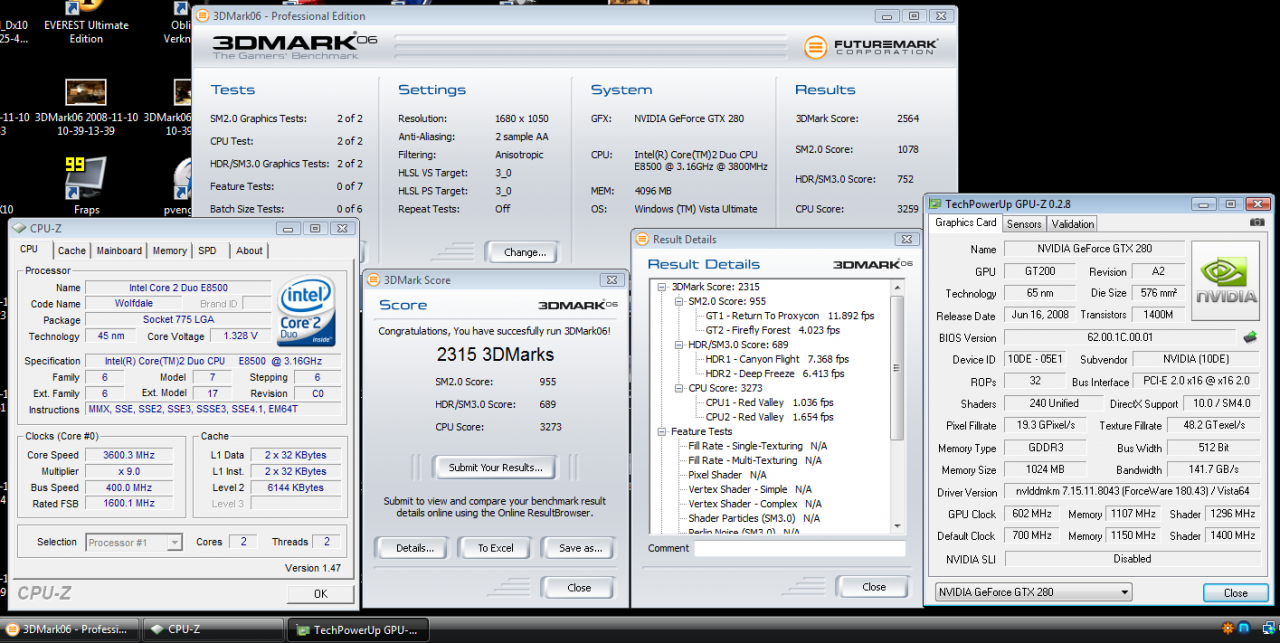Open the NVIDIA GeForce GTX 280 dropdown in GPU-Z
The width and height of the screenshot is (1280, 643).
[x=1034, y=592]
